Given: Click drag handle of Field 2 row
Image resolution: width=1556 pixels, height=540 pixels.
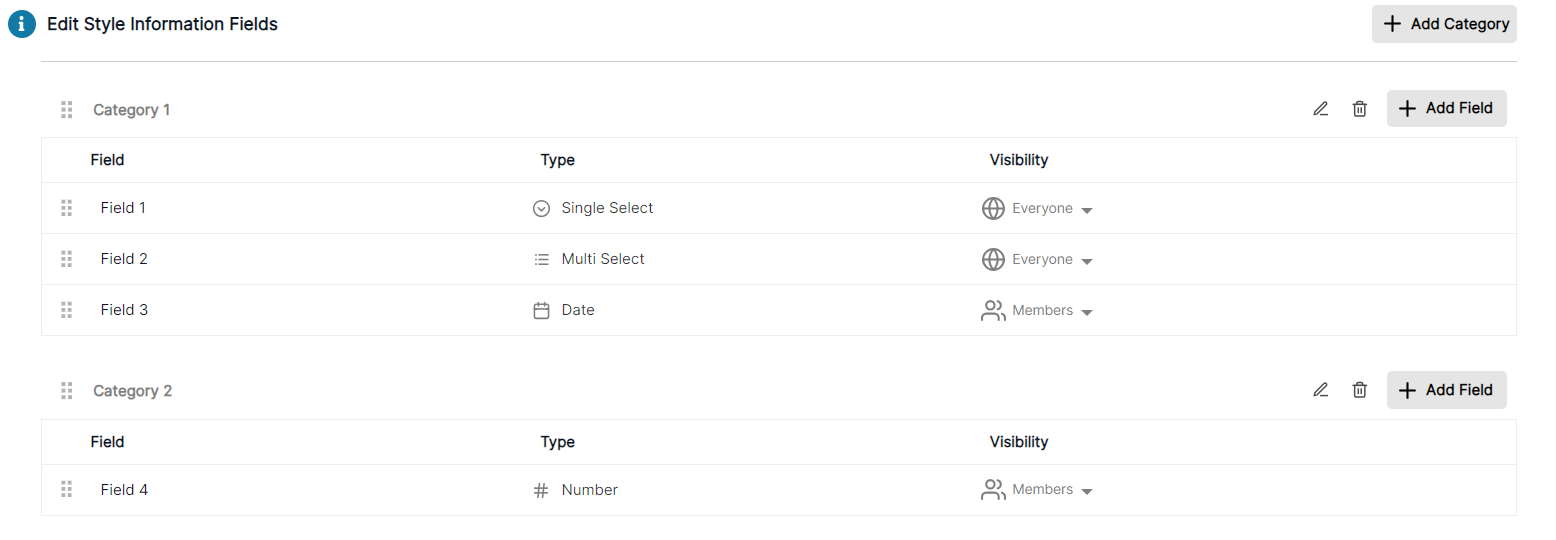Looking at the screenshot, I should tap(67, 259).
